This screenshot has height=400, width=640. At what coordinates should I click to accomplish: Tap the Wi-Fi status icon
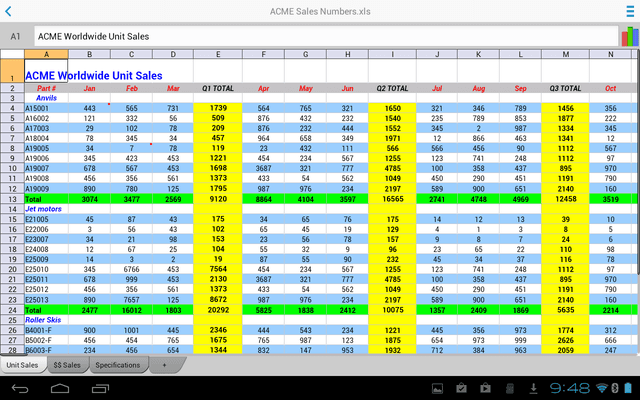602,388
